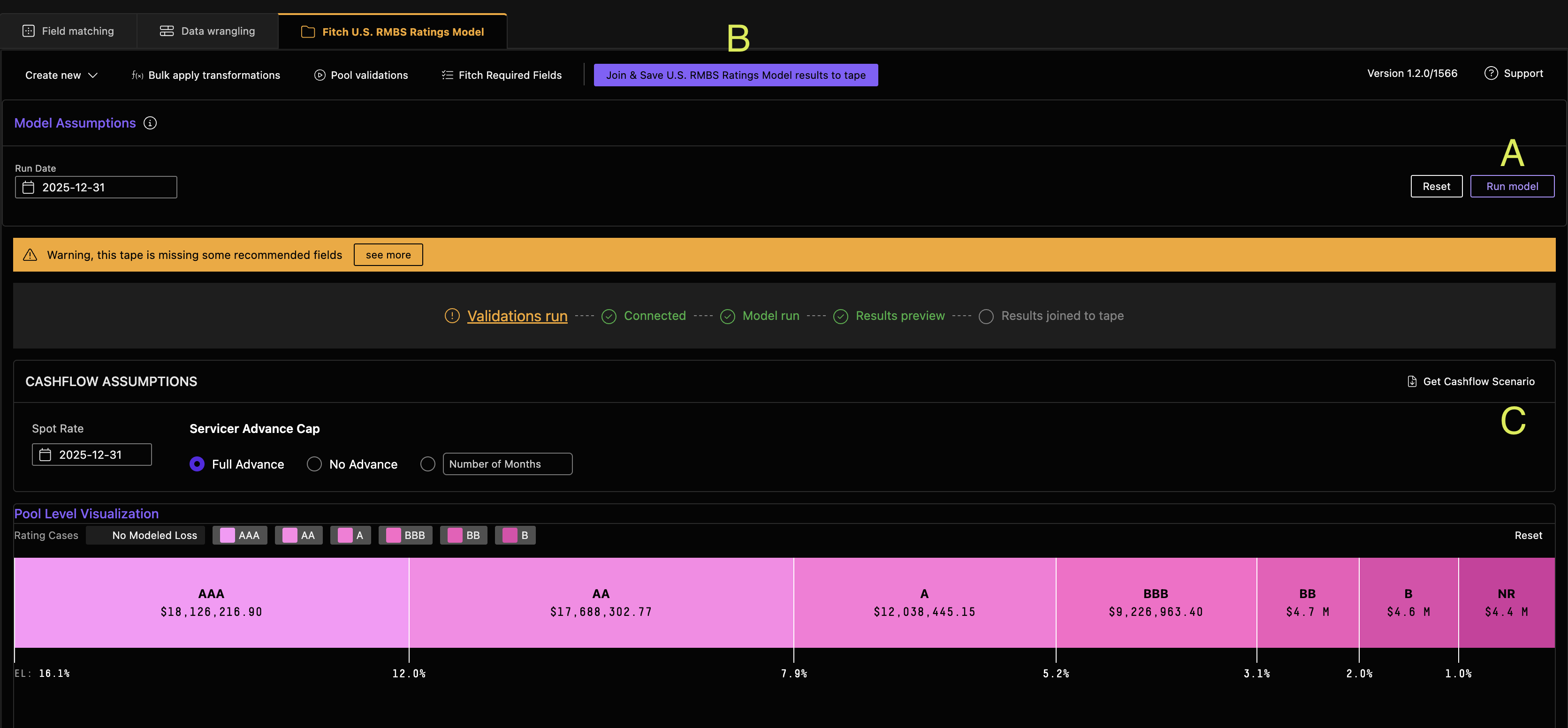This screenshot has width=1568, height=728.
Task: Click the warning triangle icon in banner
Action: point(30,255)
